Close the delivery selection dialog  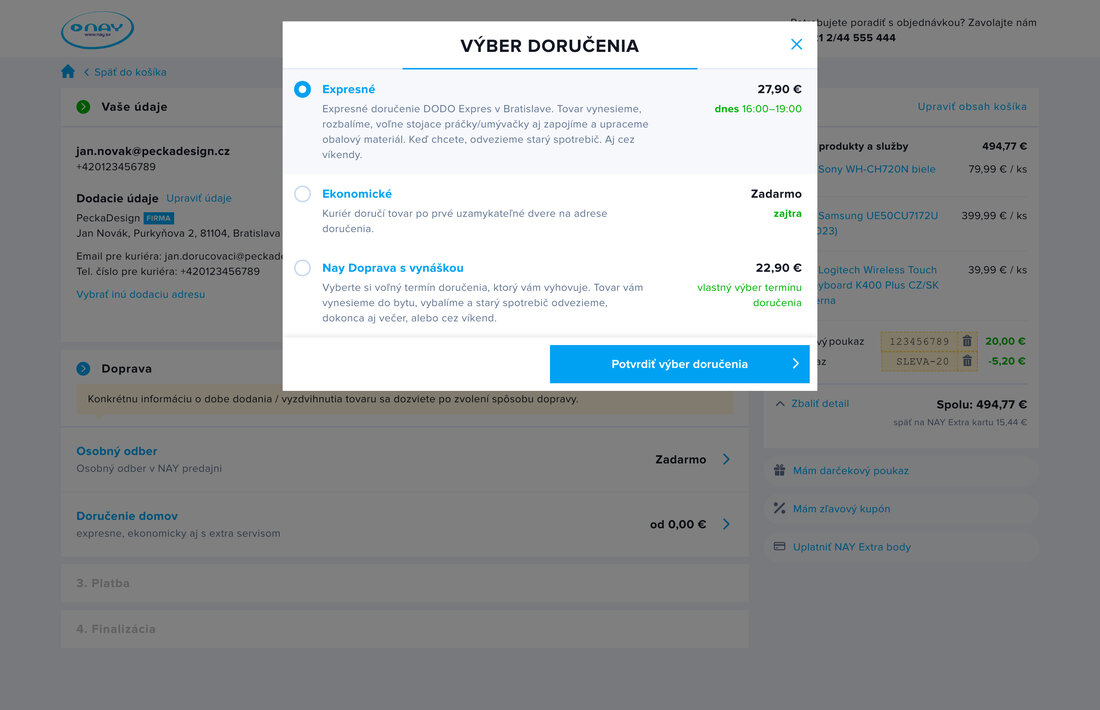click(x=796, y=44)
